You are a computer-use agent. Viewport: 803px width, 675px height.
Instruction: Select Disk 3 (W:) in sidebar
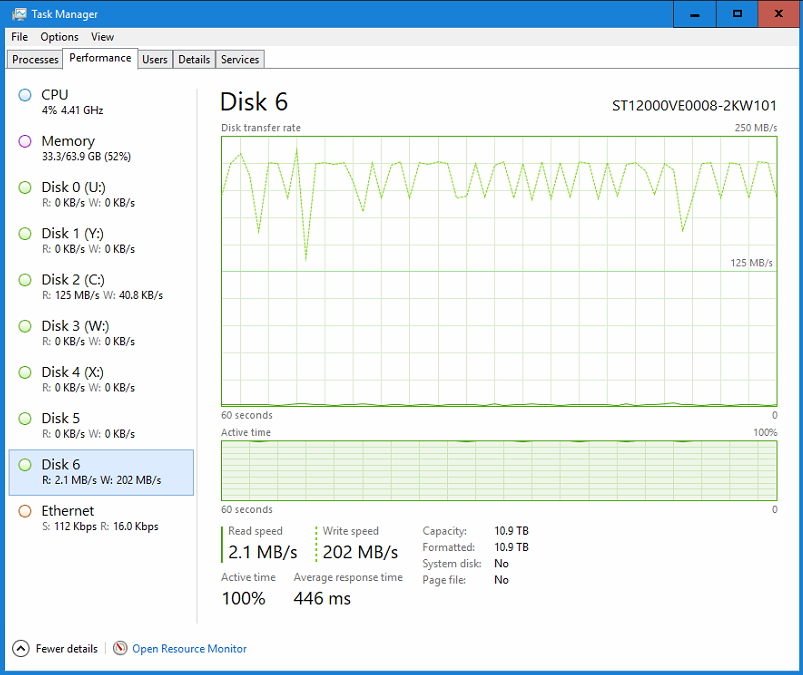pyautogui.click(x=101, y=333)
